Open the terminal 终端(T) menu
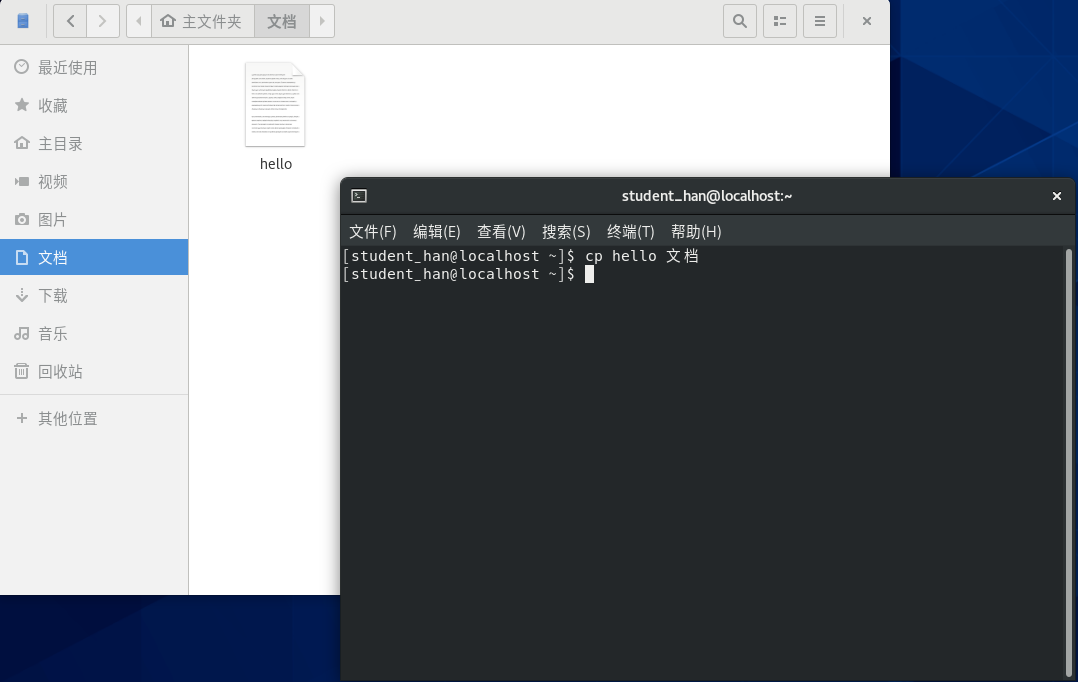Viewport: 1078px width, 682px height. pos(630,232)
